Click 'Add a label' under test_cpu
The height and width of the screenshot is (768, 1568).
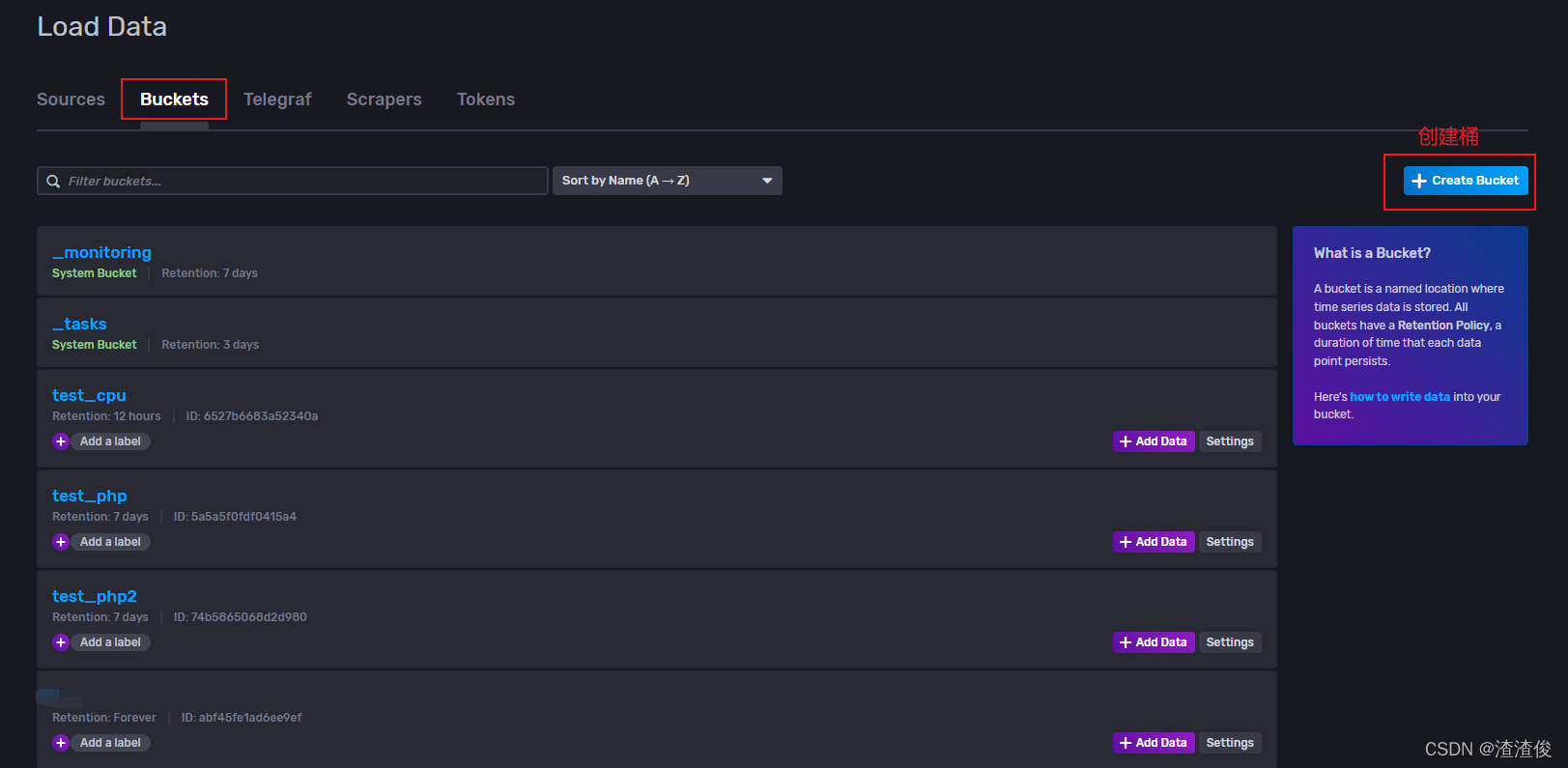coord(110,441)
